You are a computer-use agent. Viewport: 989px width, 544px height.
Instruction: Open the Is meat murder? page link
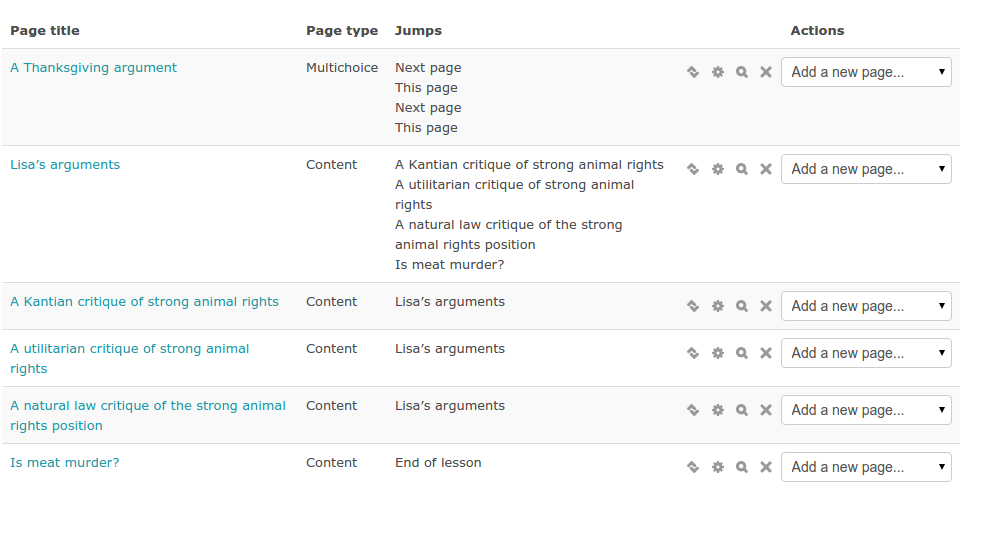64,463
